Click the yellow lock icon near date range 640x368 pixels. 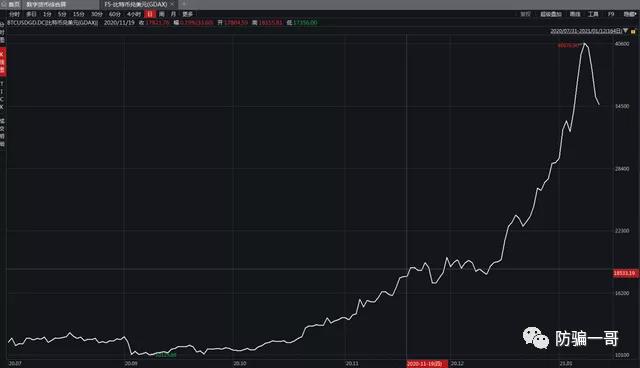click(x=633, y=31)
